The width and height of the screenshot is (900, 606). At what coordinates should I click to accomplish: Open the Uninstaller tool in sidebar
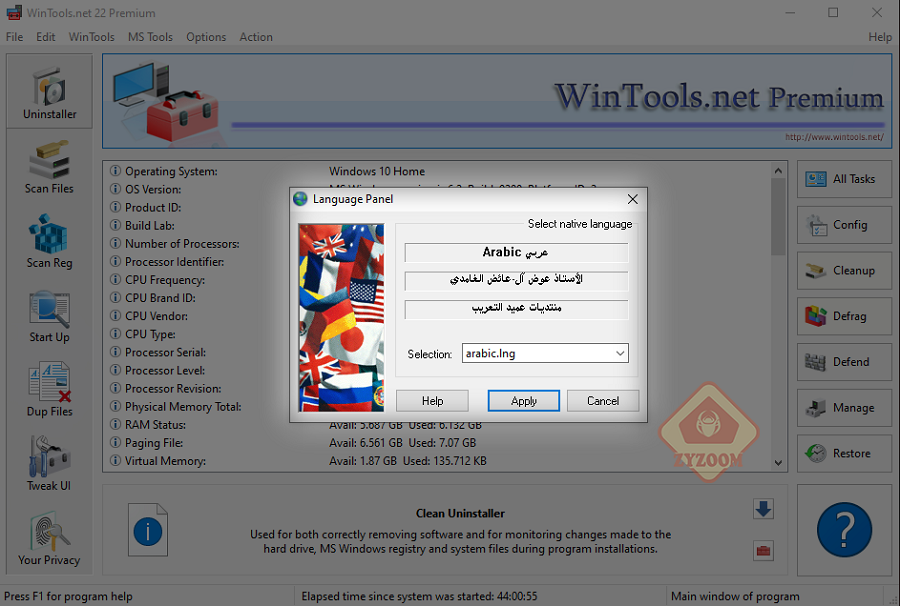tap(49, 91)
